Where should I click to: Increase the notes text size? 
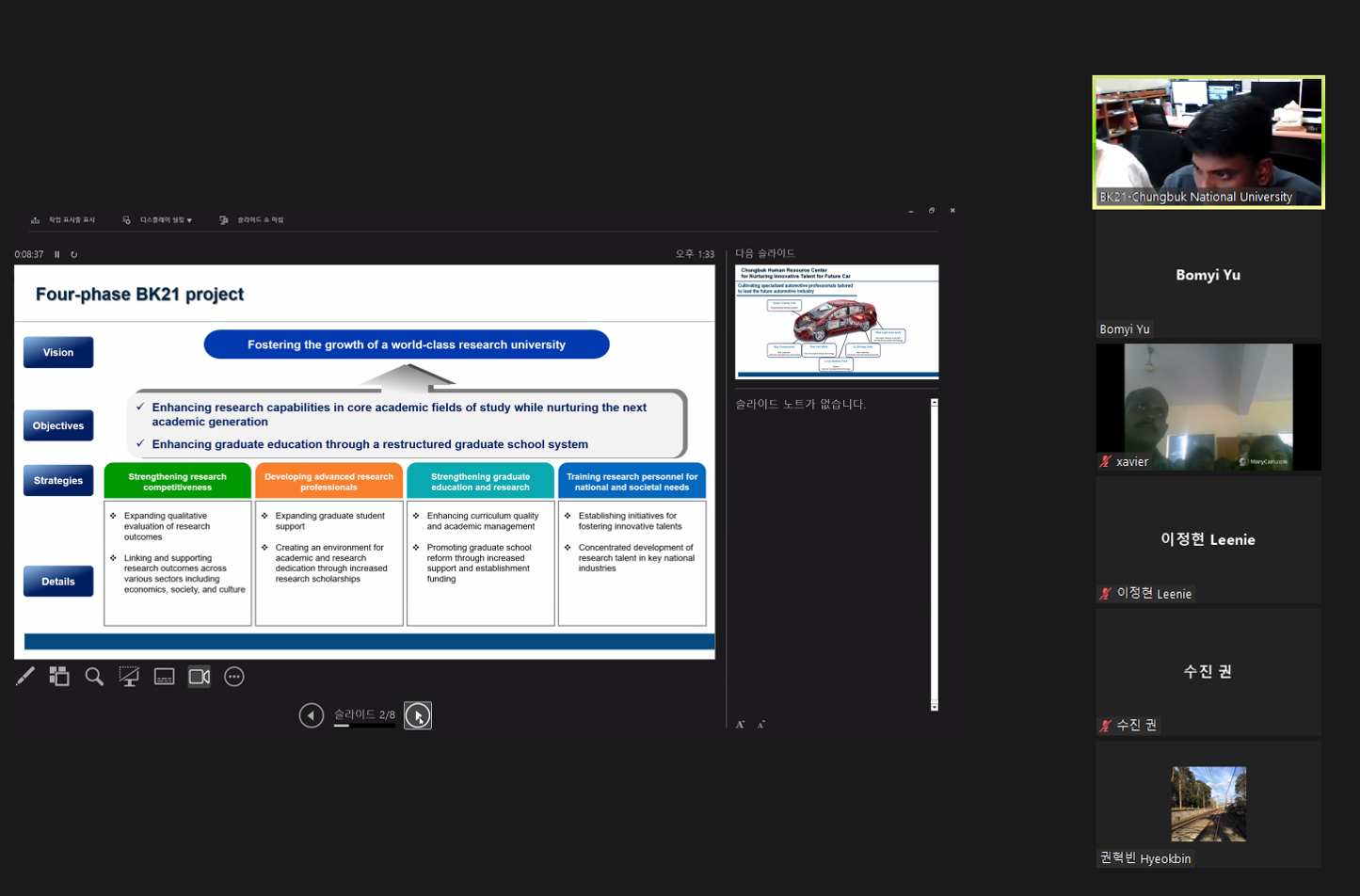(x=741, y=725)
